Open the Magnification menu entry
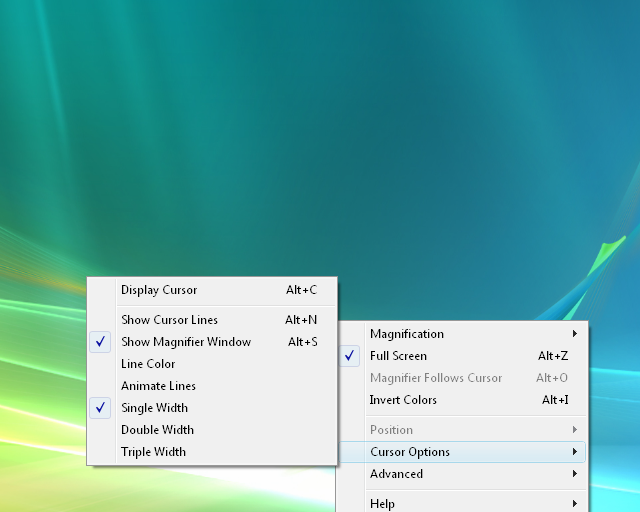The width and height of the screenshot is (640, 512). [x=407, y=334]
